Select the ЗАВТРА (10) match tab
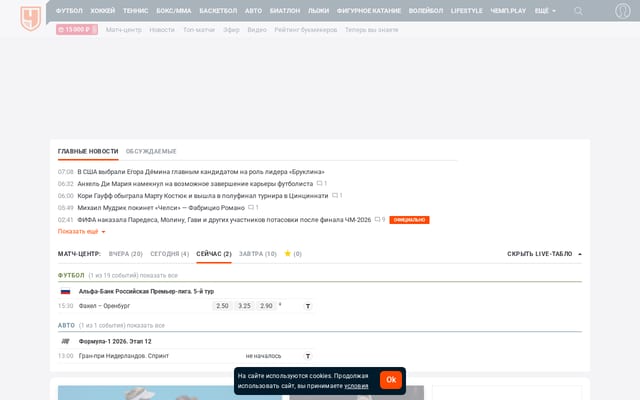This screenshot has height=400, width=640. 258,254
